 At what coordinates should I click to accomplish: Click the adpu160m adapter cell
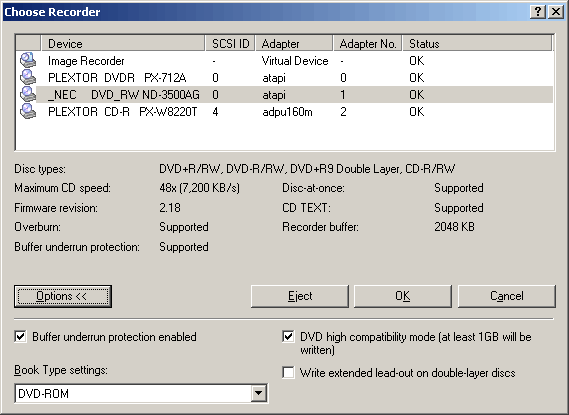[287, 112]
